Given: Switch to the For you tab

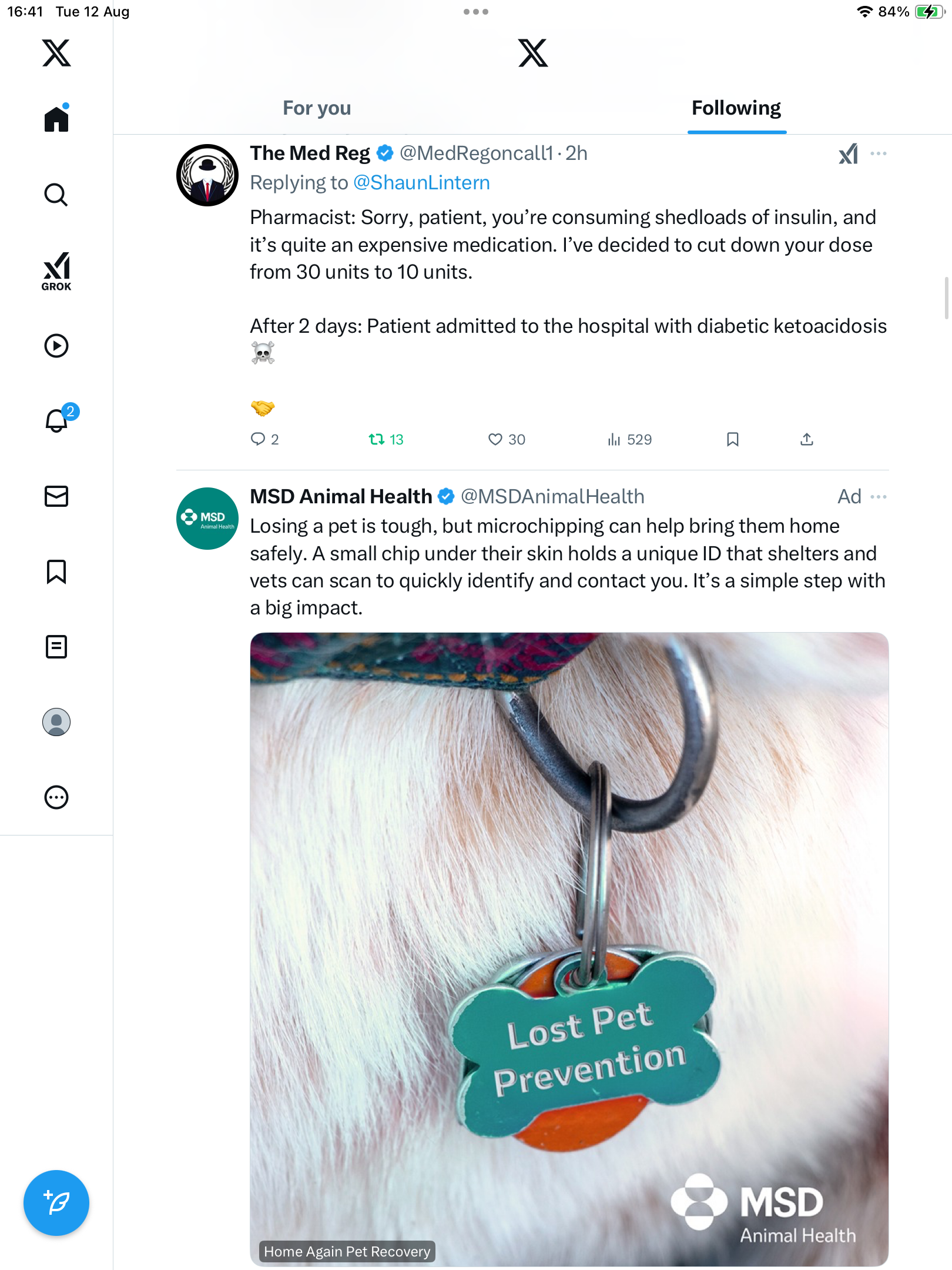Looking at the screenshot, I should click(x=317, y=108).
